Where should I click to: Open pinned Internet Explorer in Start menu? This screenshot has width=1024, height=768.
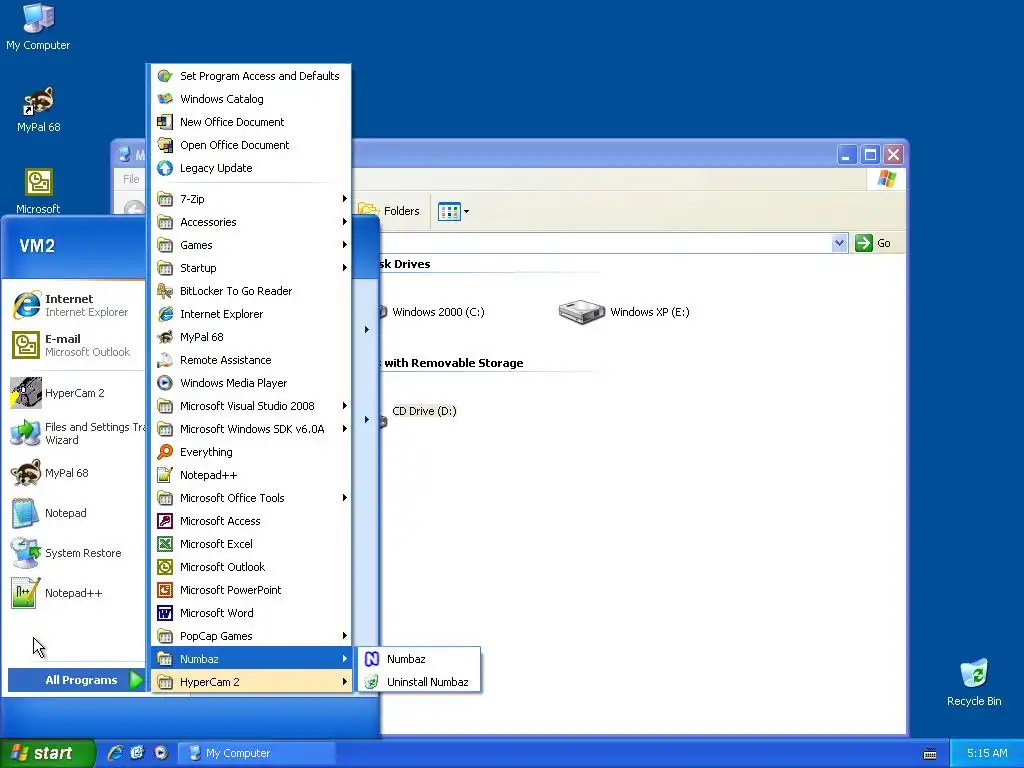coord(75,305)
